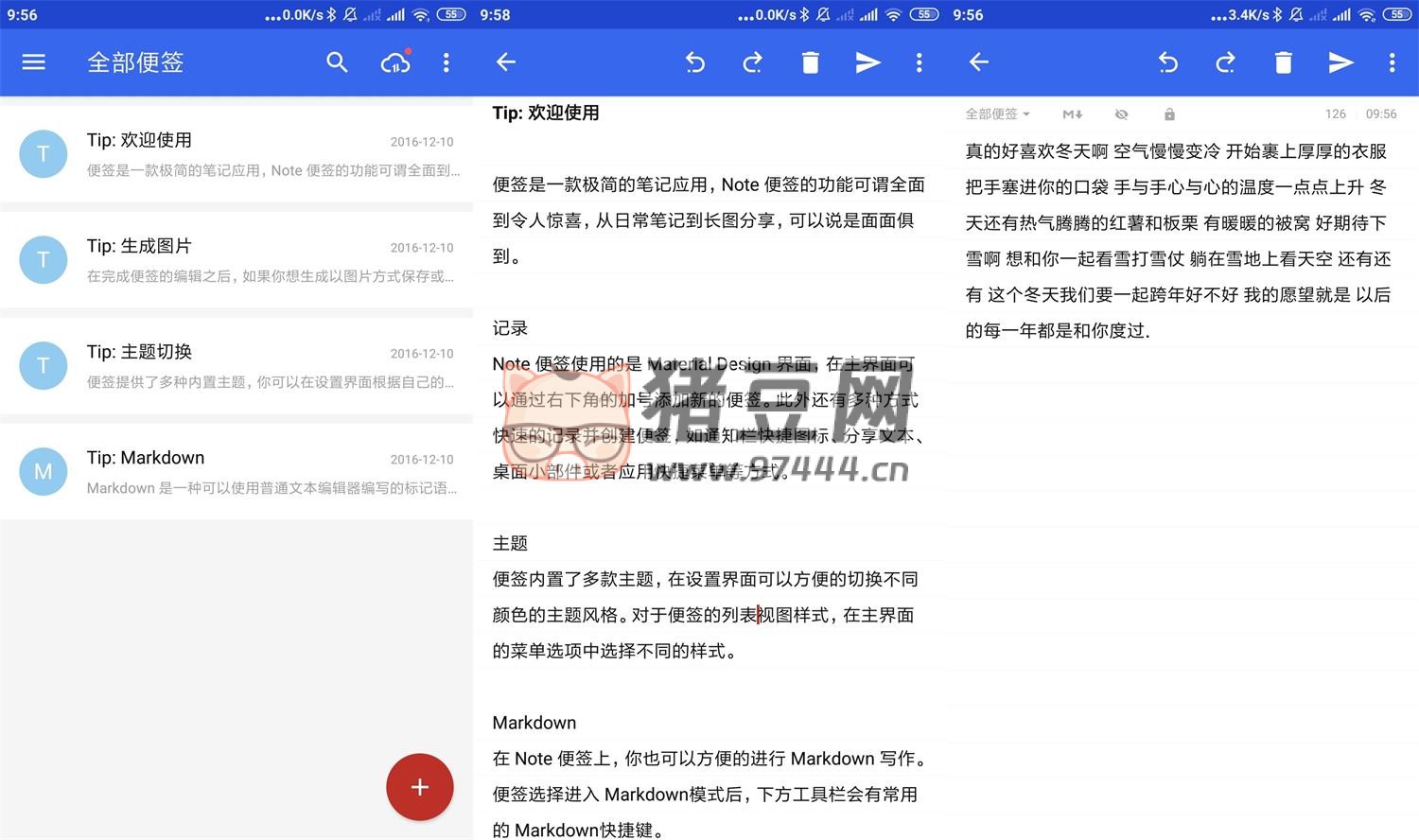This screenshot has width=1419, height=840.
Task: Click the M avatar of Tip: Markdown
Action: (x=44, y=472)
